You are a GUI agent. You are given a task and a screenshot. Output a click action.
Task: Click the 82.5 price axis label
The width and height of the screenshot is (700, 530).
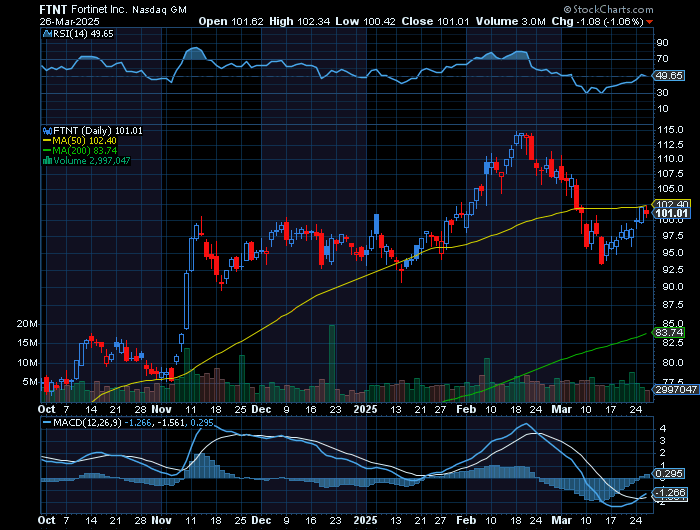click(673, 342)
